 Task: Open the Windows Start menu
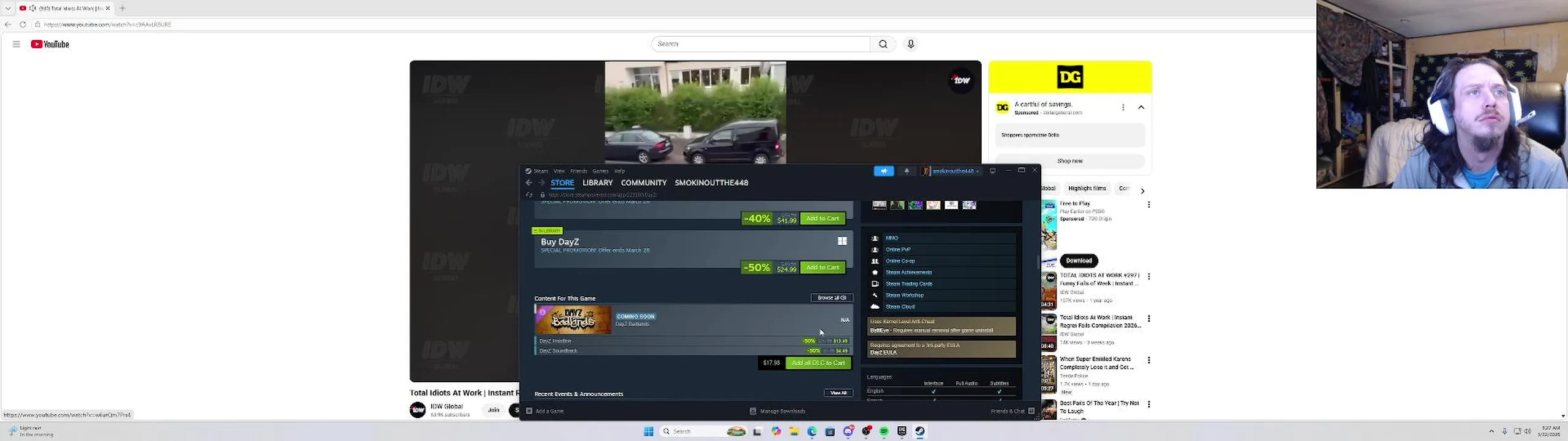649,431
